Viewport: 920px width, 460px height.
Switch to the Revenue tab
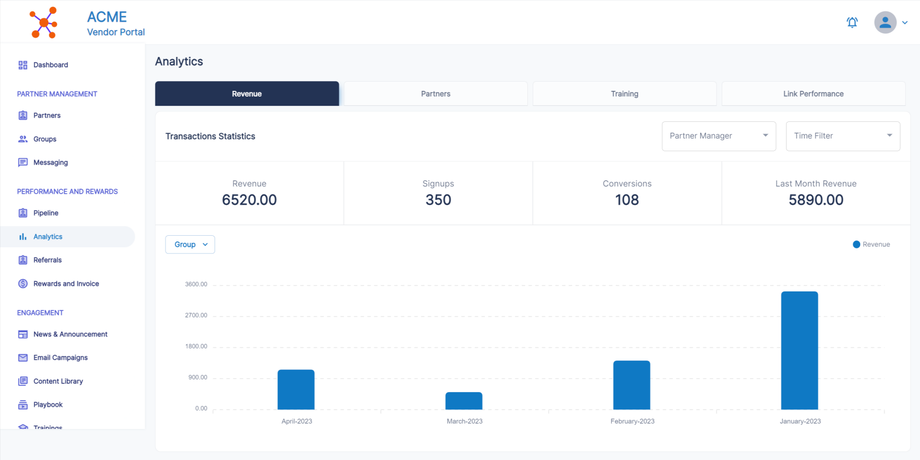point(247,93)
